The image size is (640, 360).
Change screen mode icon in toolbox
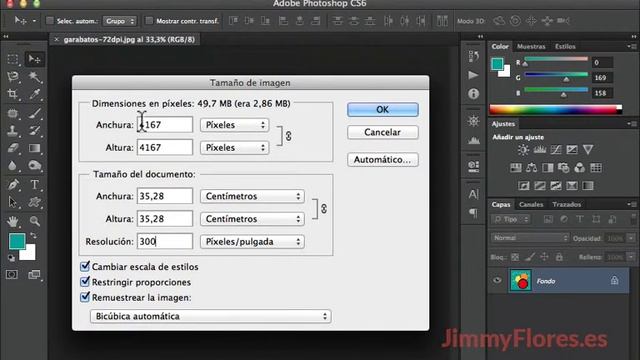(34, 274)
